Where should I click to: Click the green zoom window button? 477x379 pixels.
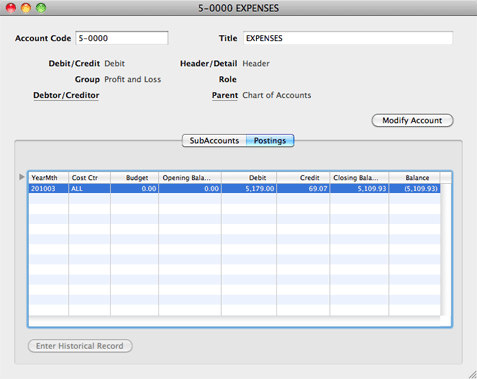[x=41, y=8]
